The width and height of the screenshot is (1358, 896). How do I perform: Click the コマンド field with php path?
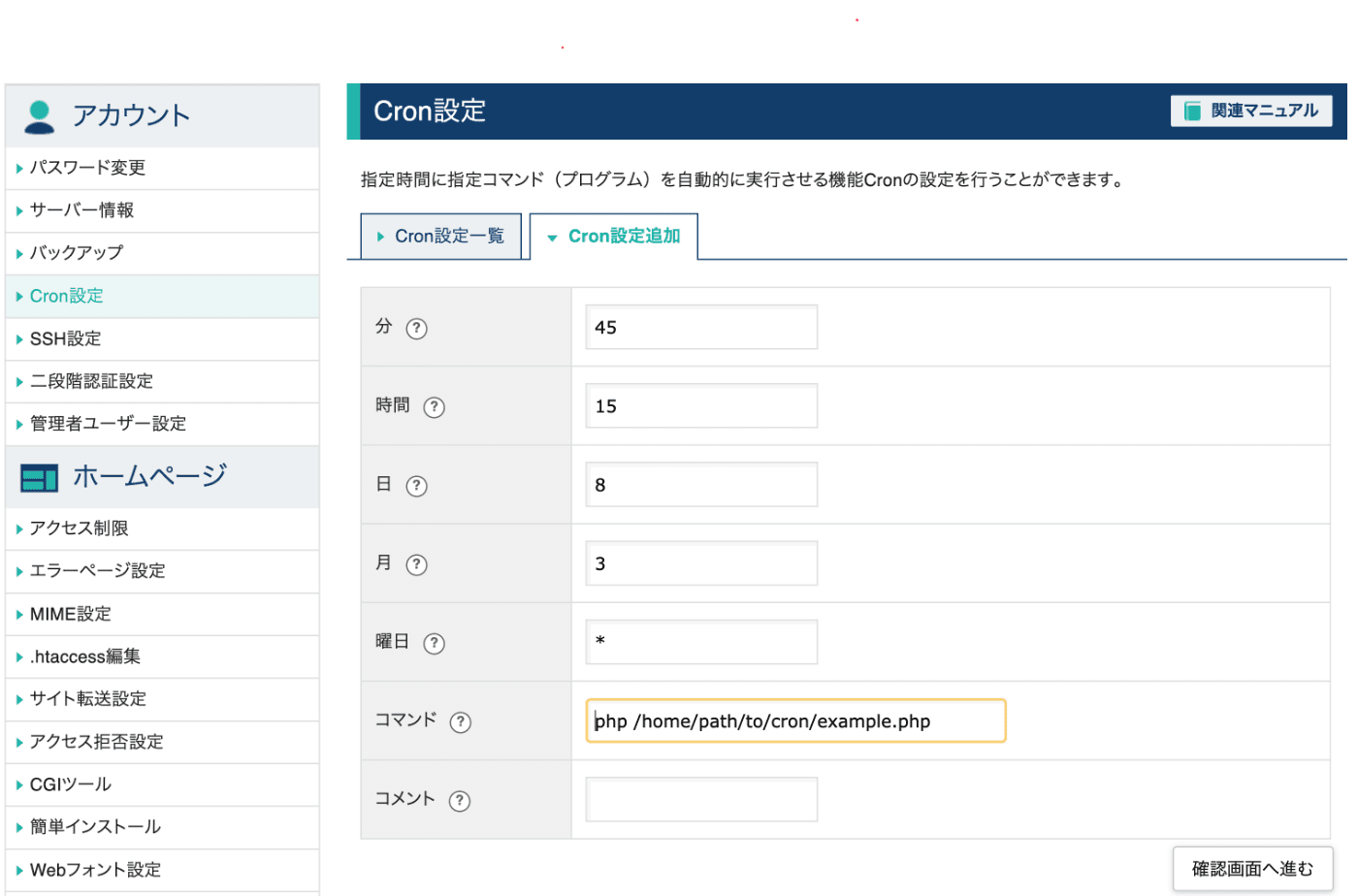pos(795,720)
